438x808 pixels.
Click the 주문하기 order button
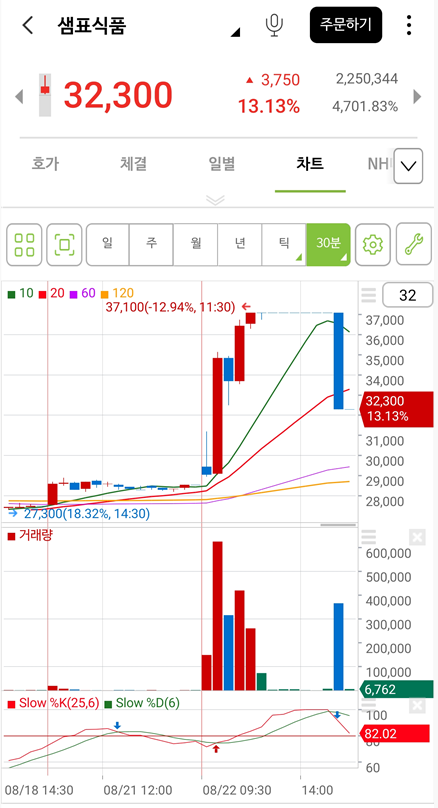coord(346,25)
